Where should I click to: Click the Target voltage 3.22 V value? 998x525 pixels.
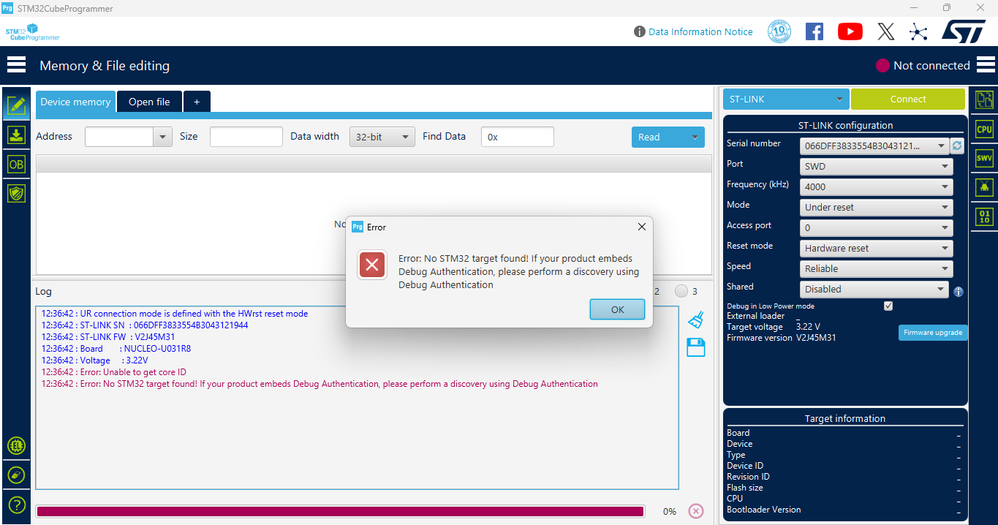click(x=808, y=326)
